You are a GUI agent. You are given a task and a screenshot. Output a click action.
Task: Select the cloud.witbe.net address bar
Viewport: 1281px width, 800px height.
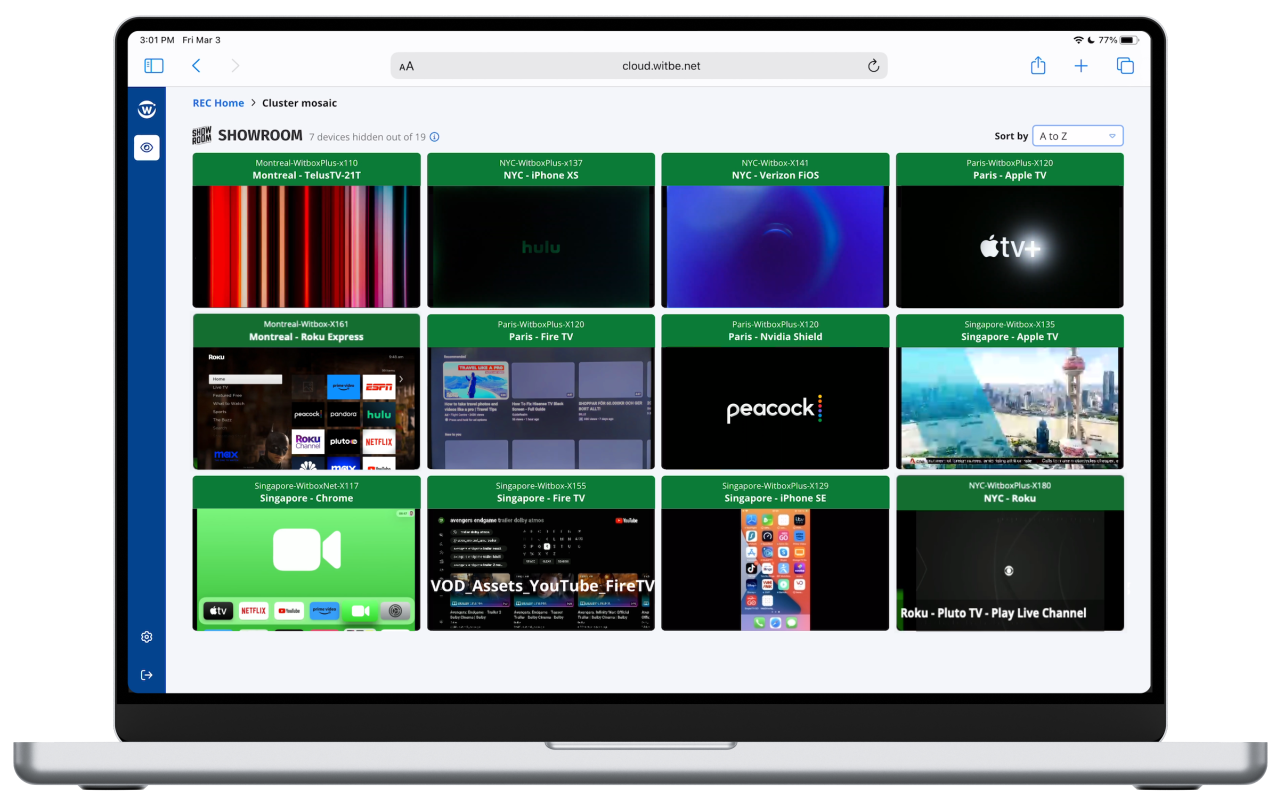[660, 66]
